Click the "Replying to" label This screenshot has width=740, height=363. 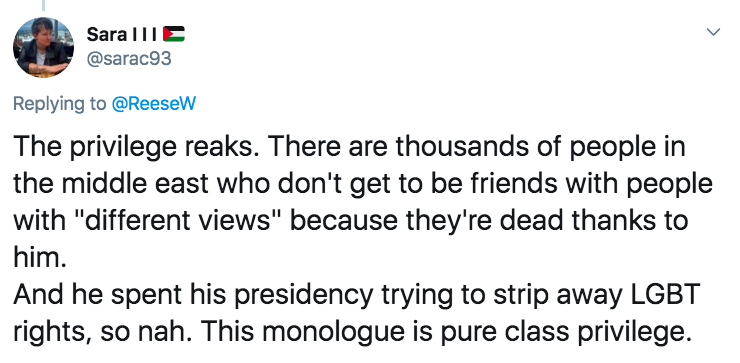click(x=60, y=104)
